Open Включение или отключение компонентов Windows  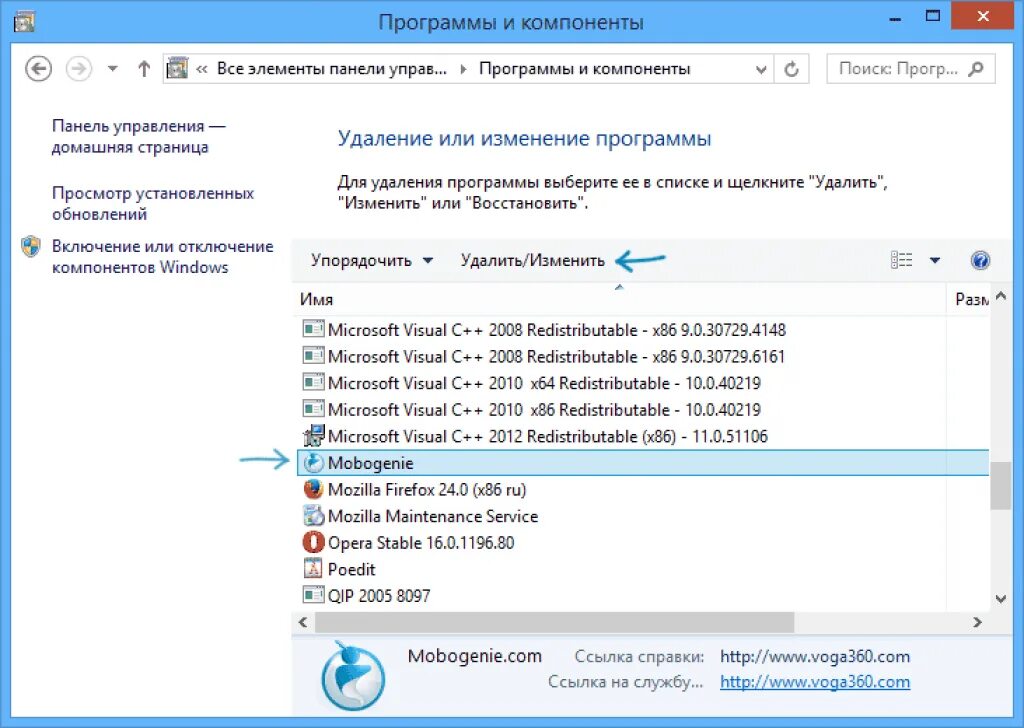click(x=162, y=257)
